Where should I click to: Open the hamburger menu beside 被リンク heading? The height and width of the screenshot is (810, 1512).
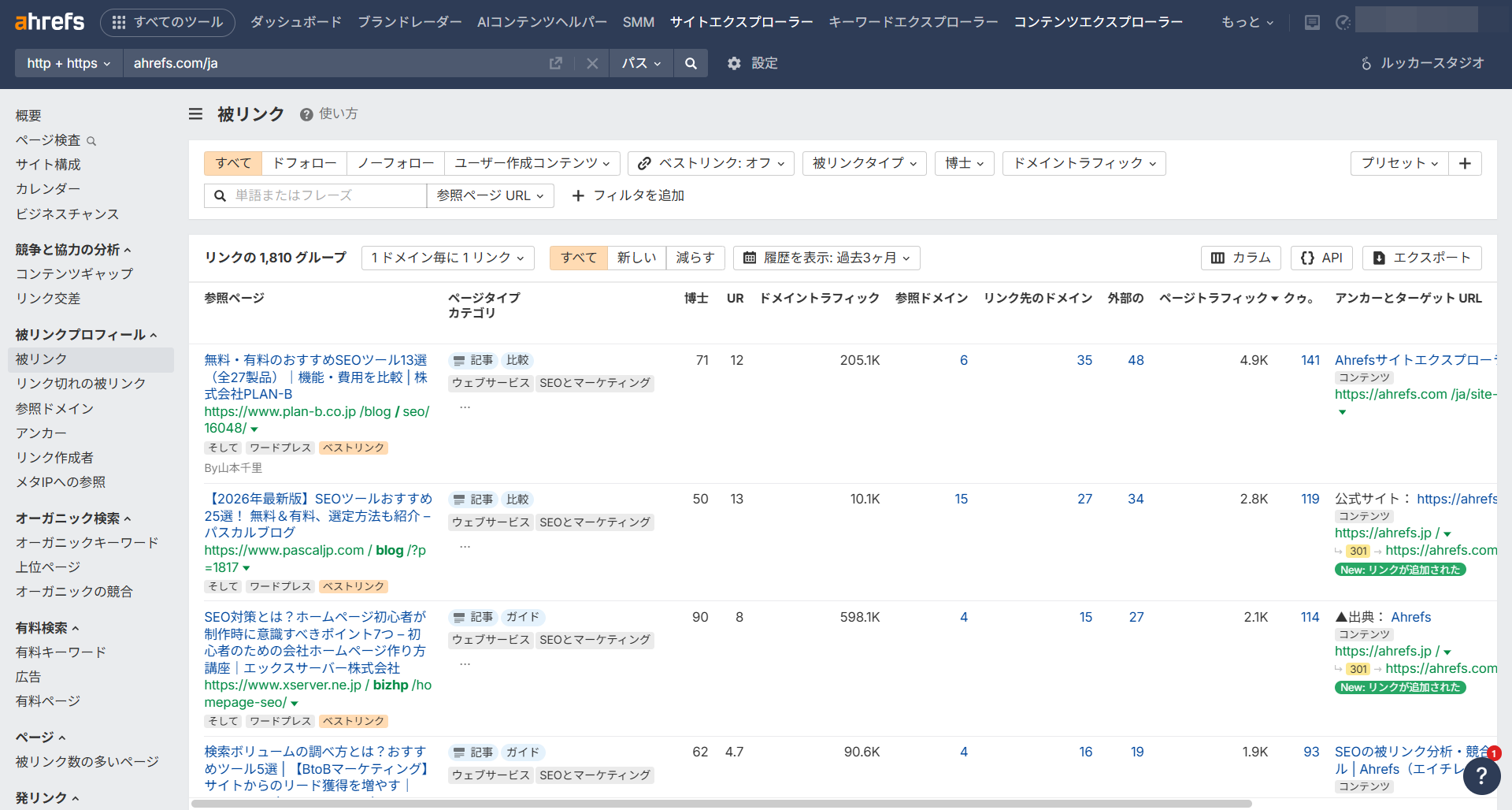point(195,113)
